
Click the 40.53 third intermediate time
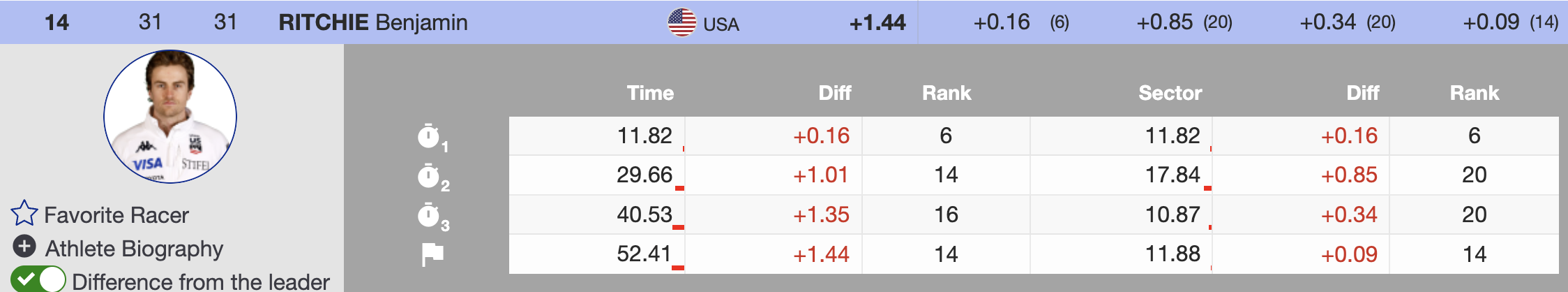click(x=644, y=214)
